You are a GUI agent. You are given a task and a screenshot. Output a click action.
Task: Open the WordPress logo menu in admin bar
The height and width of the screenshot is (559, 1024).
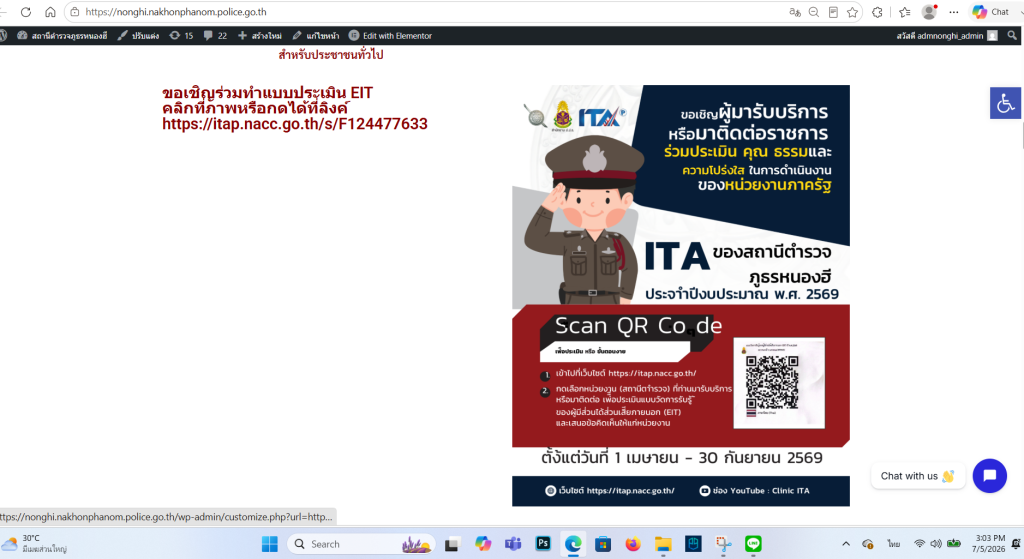click(x=3, y=35)
